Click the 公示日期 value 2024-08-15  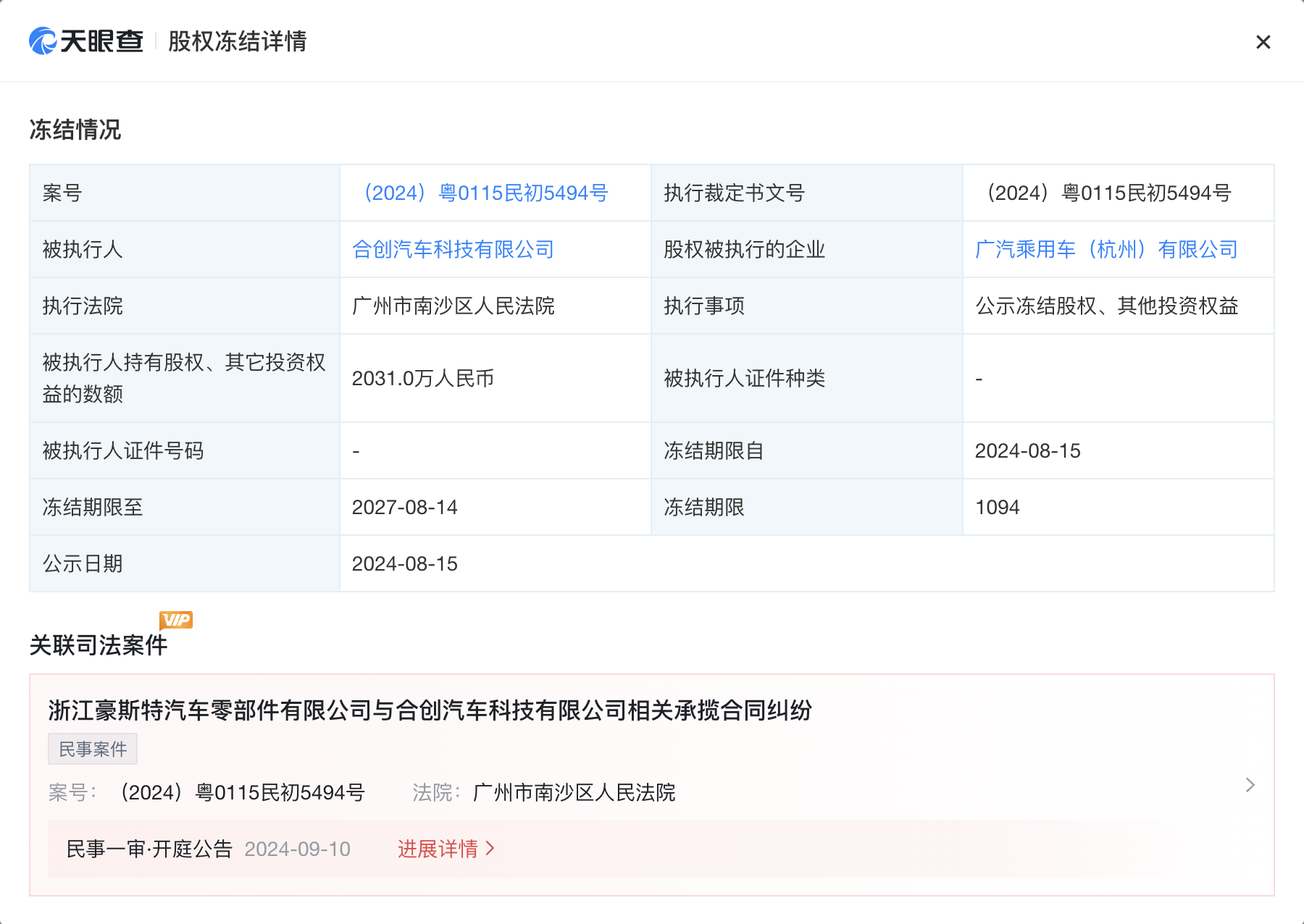pyautogui.click(x=404, y=564)
